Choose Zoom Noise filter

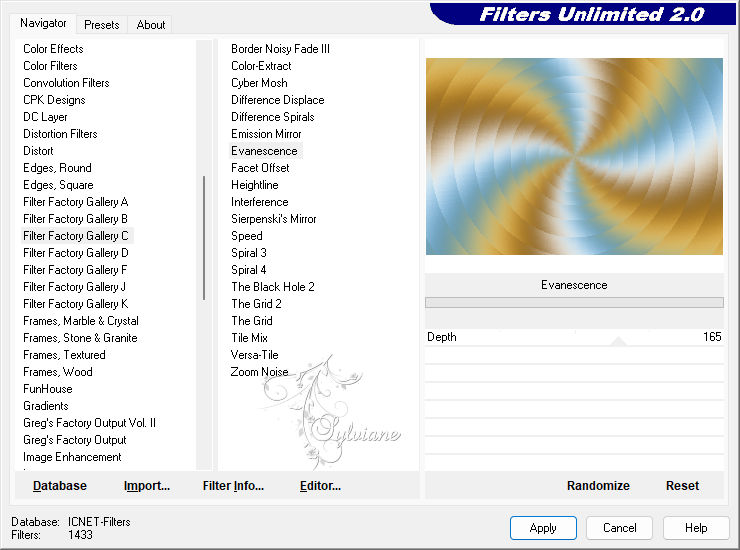tap(259, 372)
